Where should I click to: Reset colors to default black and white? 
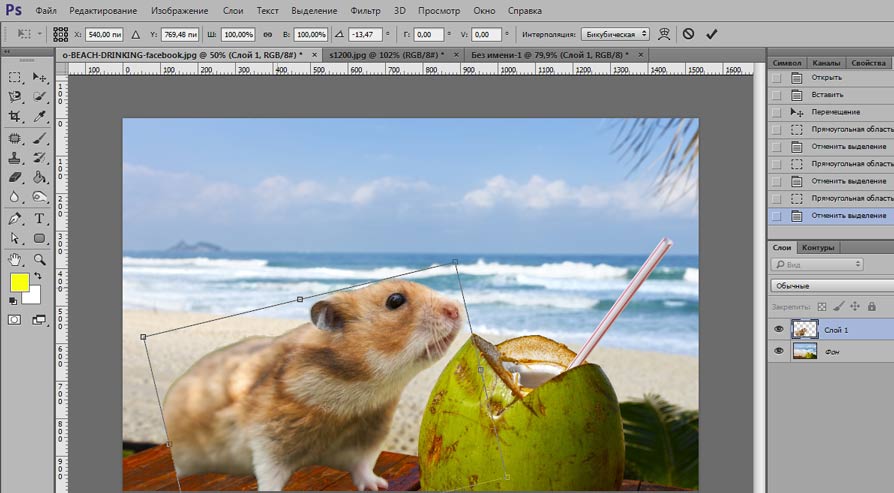[x=13, y=300]
